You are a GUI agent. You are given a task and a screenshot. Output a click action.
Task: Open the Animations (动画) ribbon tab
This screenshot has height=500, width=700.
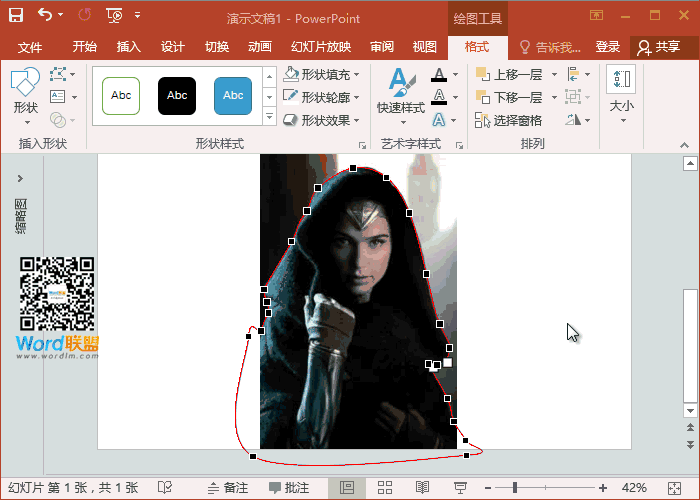tap(260, 47)
